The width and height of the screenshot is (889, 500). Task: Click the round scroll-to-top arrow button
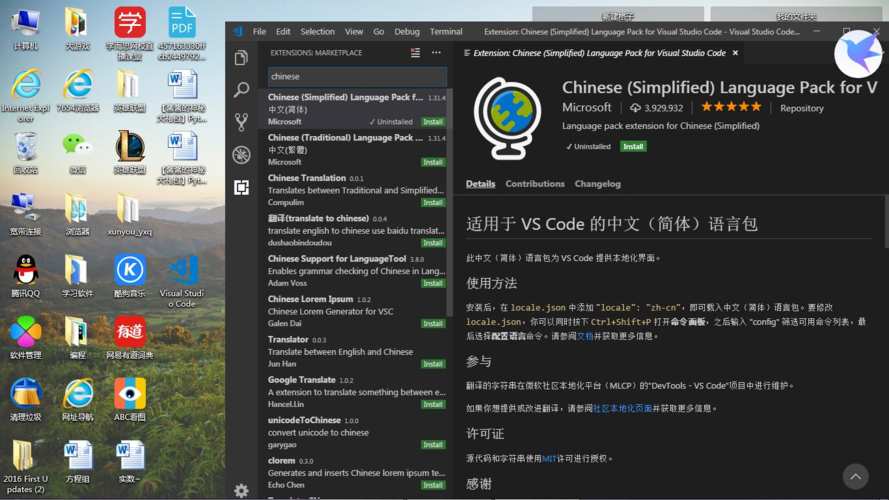(856, 477)
